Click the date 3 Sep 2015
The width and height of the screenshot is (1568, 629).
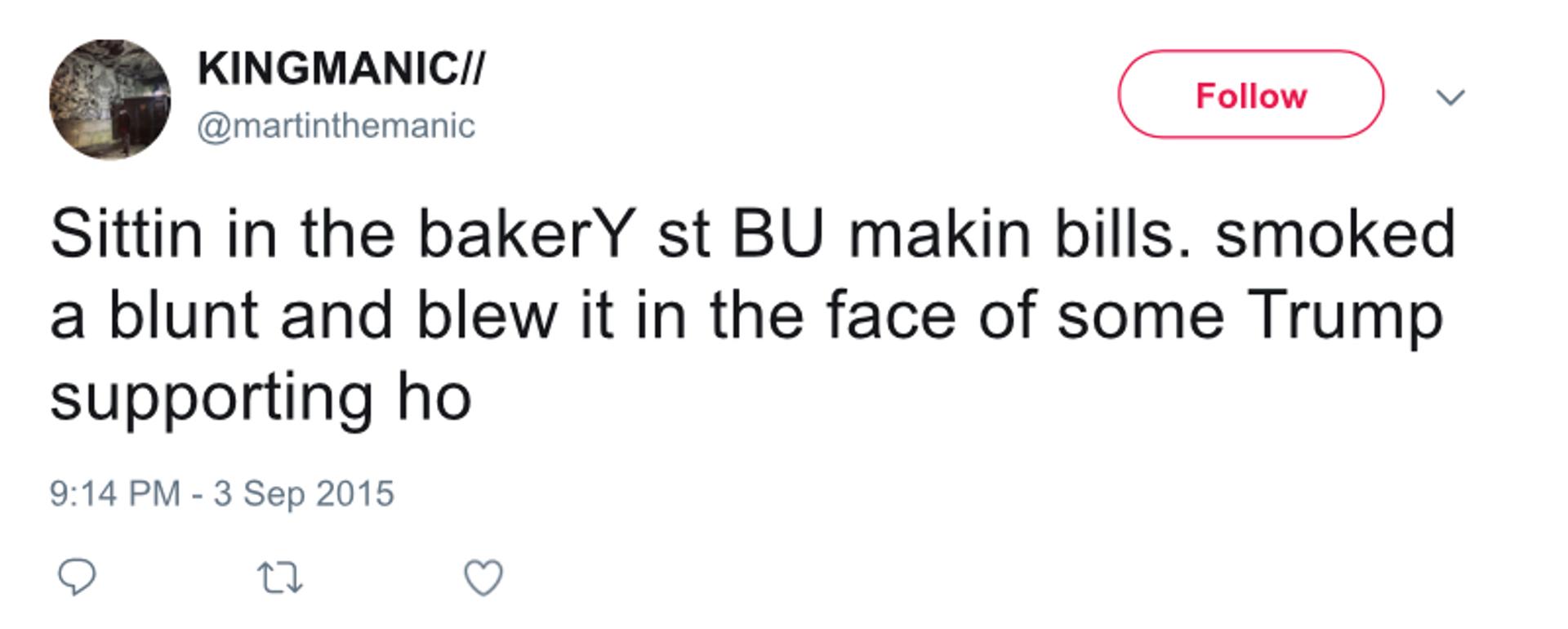(304, 493)
